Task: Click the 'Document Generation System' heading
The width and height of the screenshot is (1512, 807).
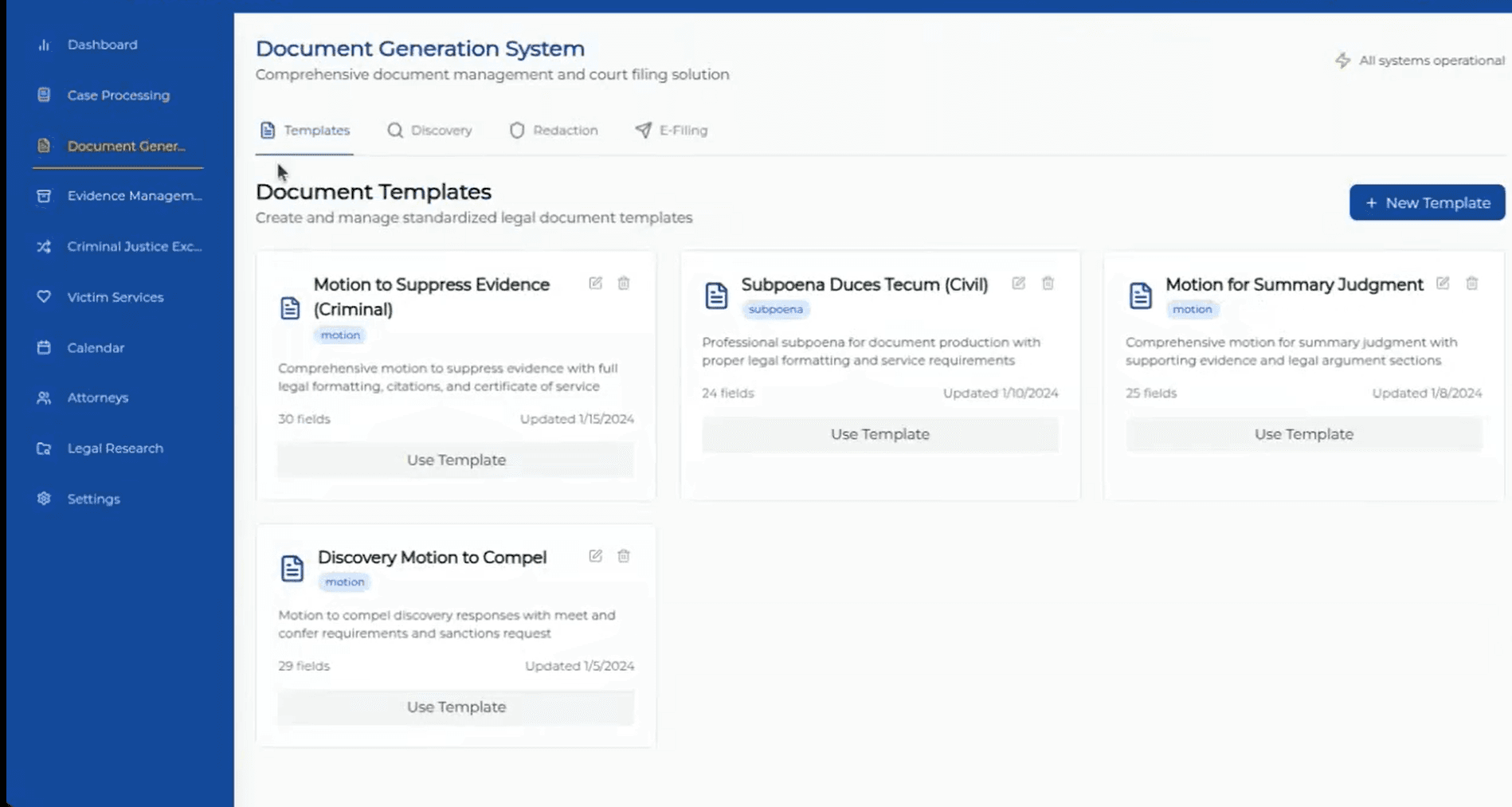Action: pos(420,49)
